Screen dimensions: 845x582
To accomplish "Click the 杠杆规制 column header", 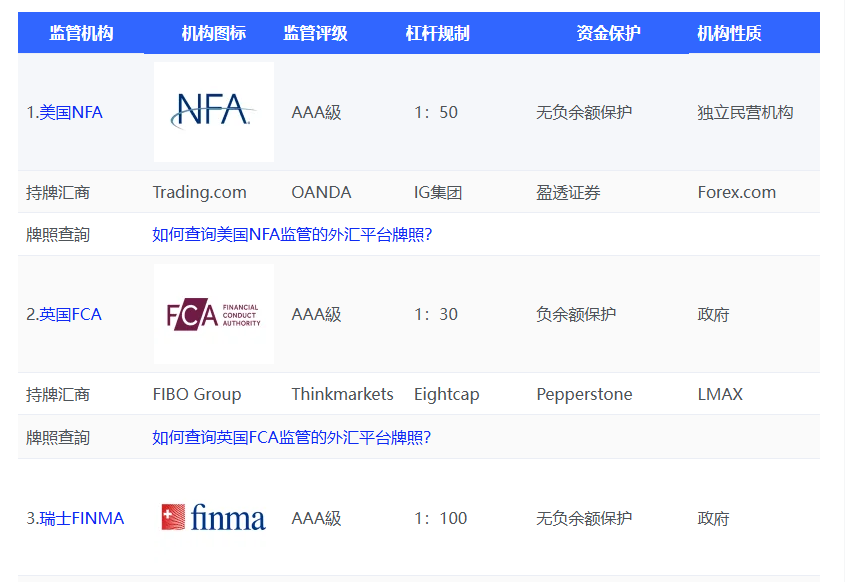I will tap(438, 33).
